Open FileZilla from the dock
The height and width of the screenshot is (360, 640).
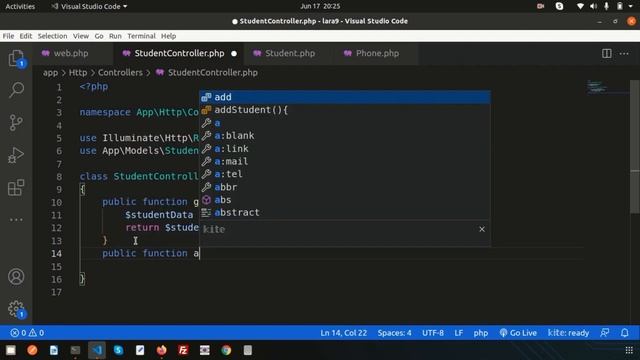(x=183, y=350)
